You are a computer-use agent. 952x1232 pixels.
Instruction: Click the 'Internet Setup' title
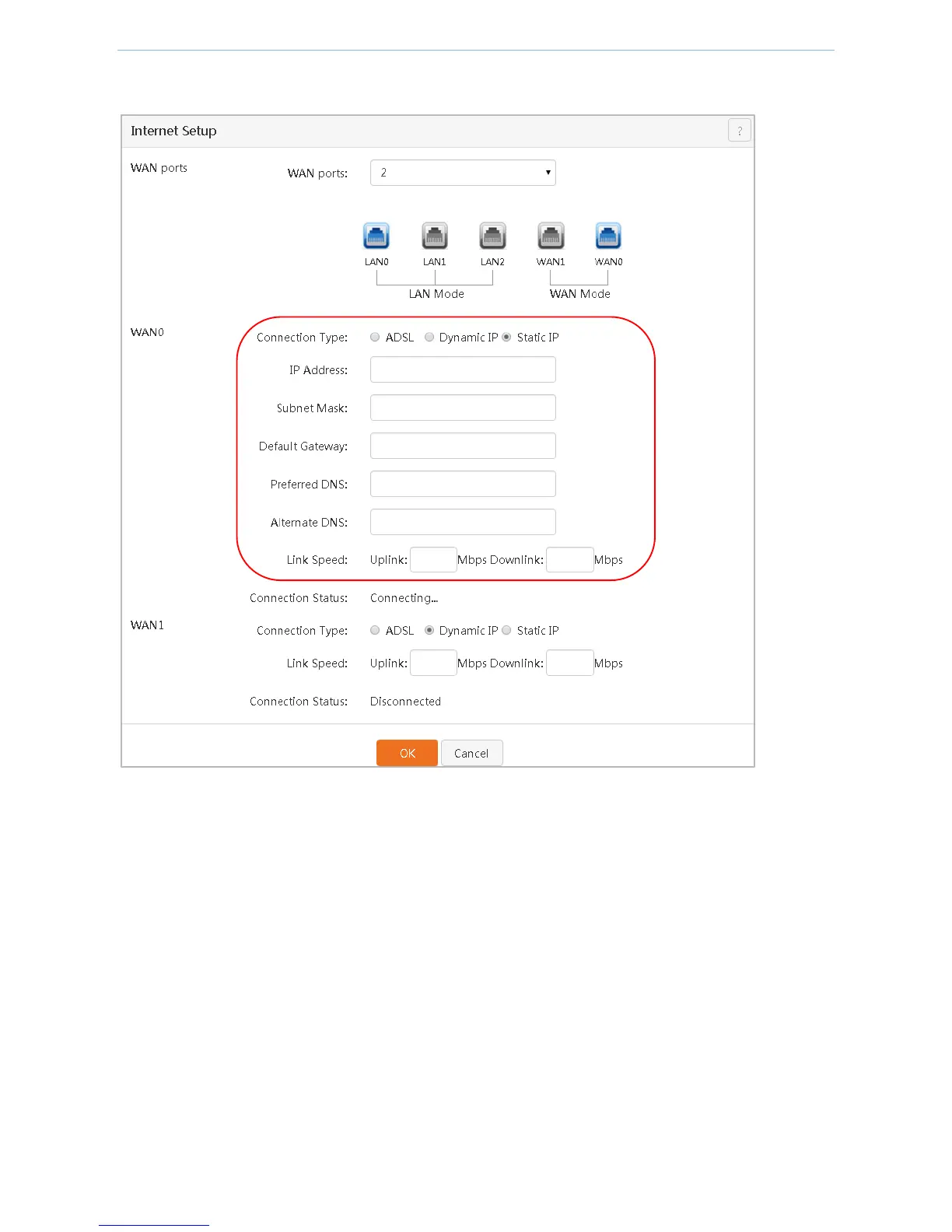(173, 131)
